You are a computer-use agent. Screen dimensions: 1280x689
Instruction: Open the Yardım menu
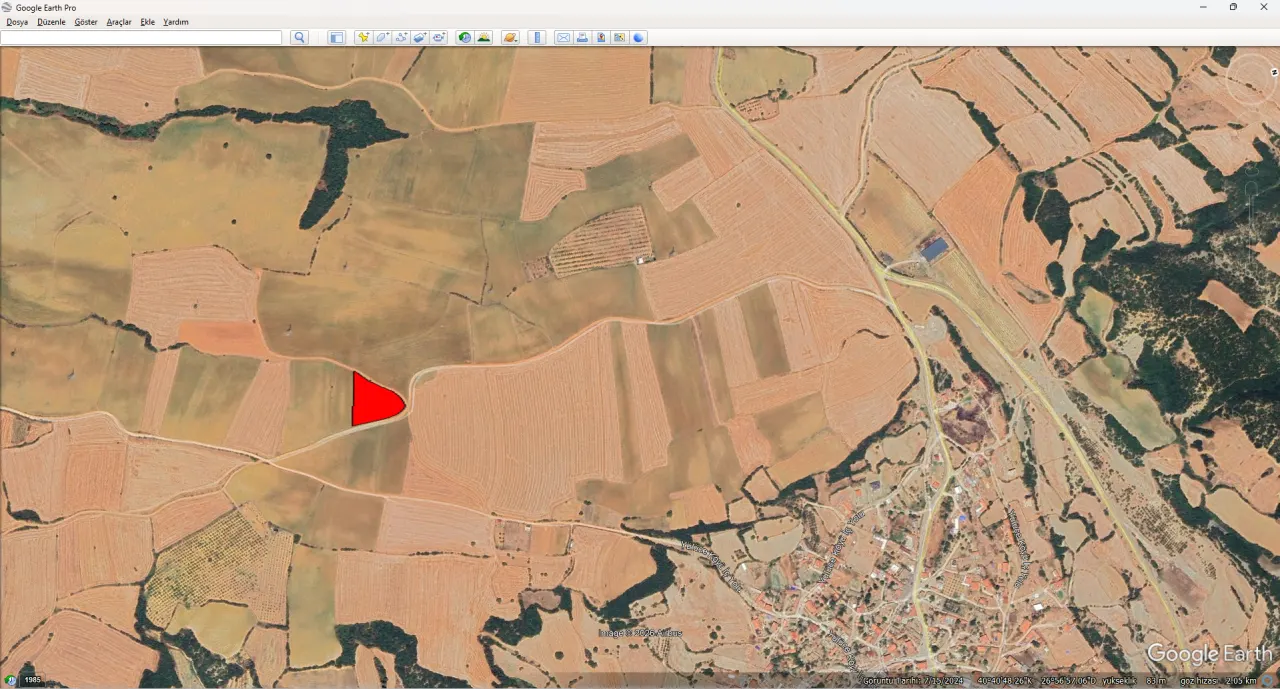[x=176, y=22]
